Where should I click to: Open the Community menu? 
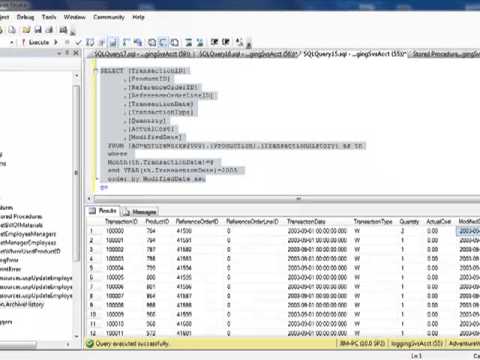tap(109, 17)
